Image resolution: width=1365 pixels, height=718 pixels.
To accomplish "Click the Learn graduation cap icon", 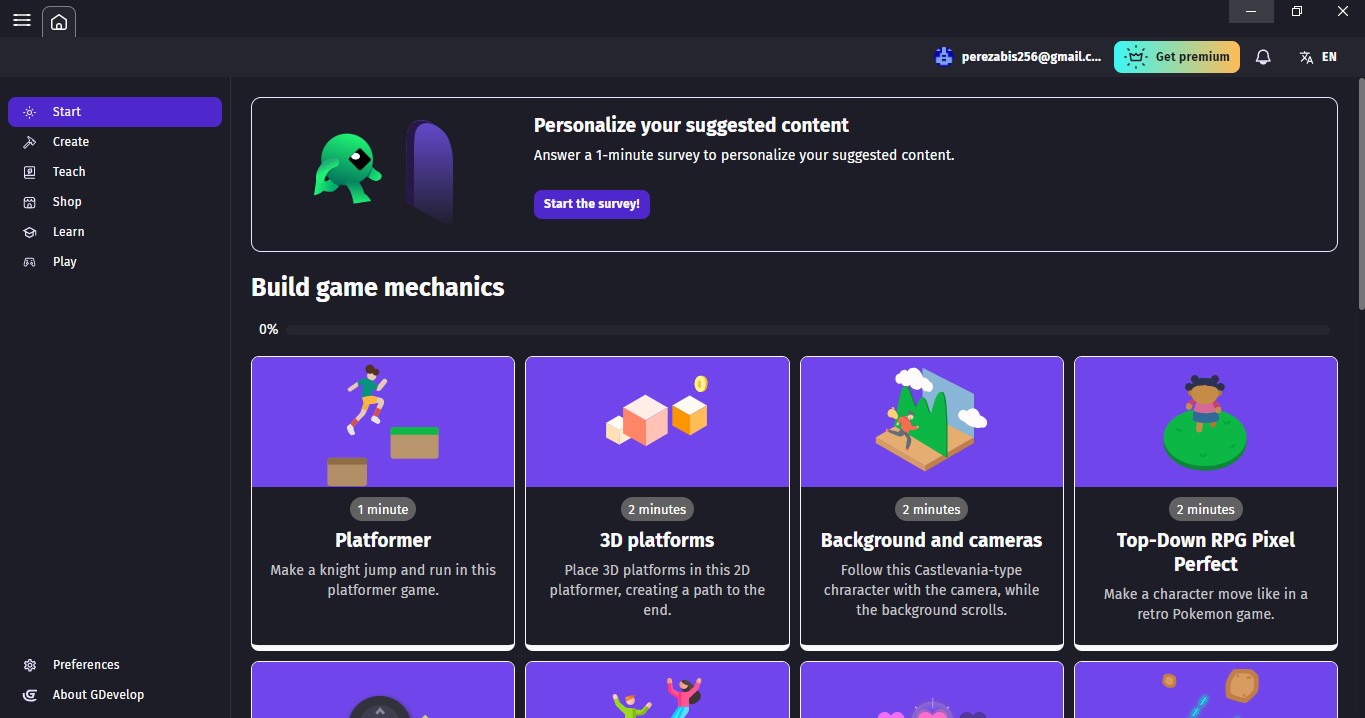I will (30, 232).
